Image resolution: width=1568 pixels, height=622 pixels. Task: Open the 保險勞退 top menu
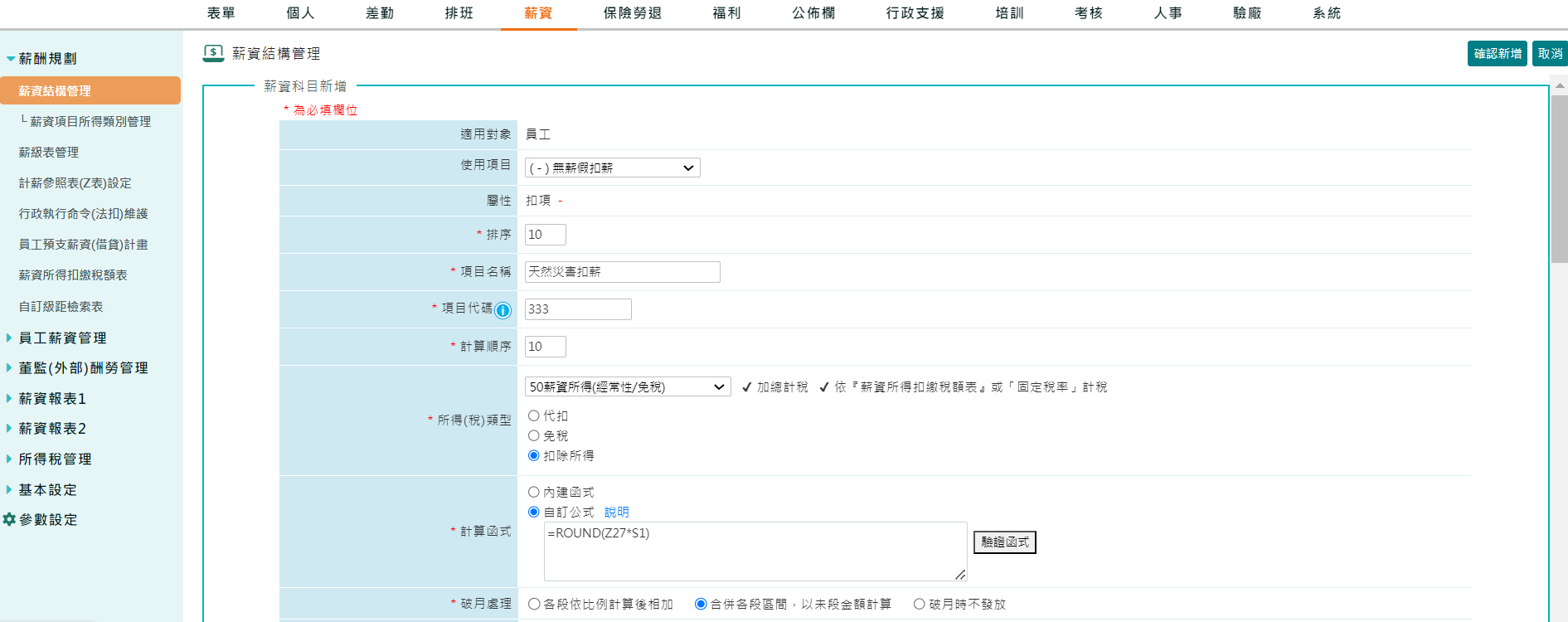(632, 13)
